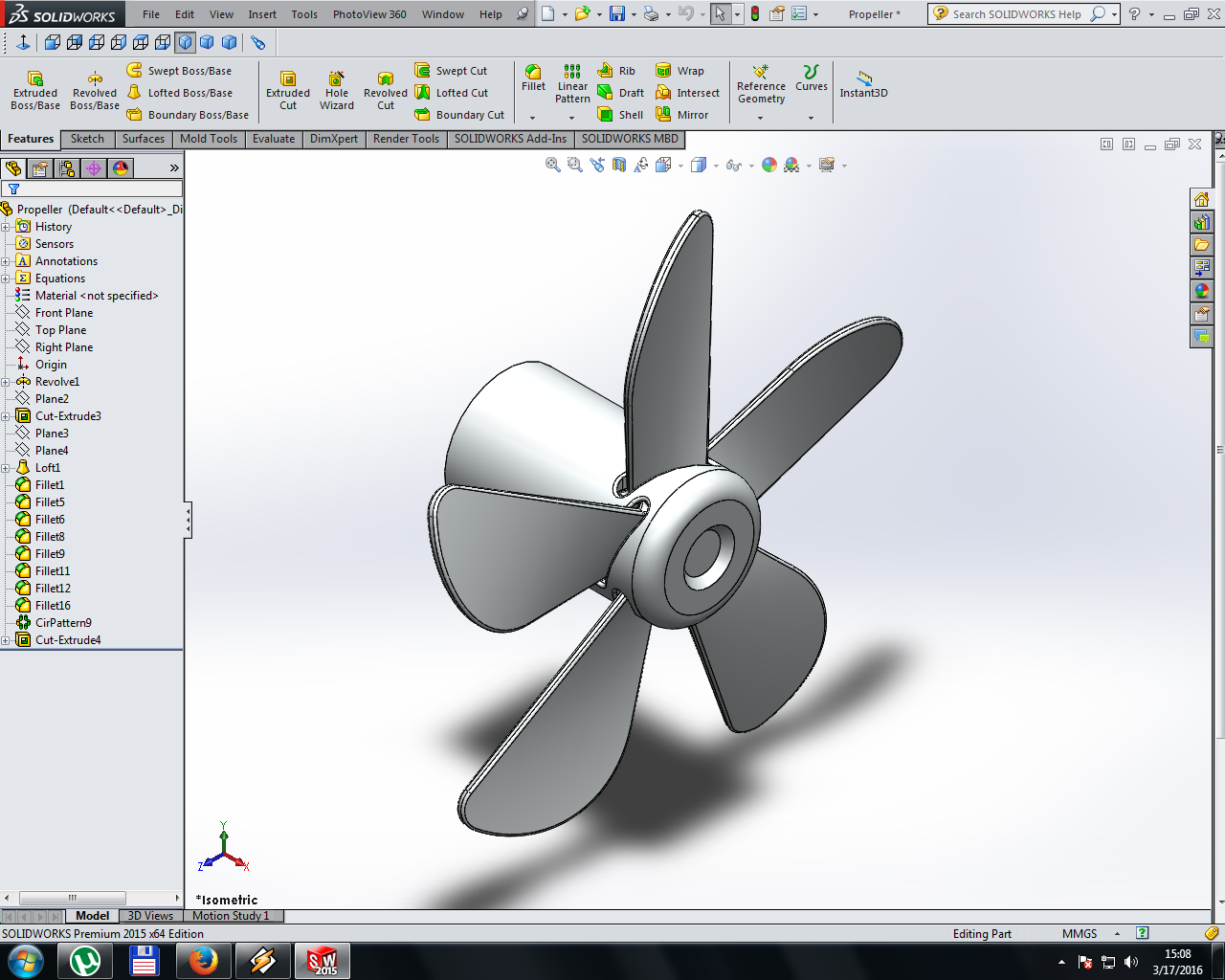This screenshot has height=980, width=1225.
Task: Click the Mirror tool
Action: tap(681, 115)
